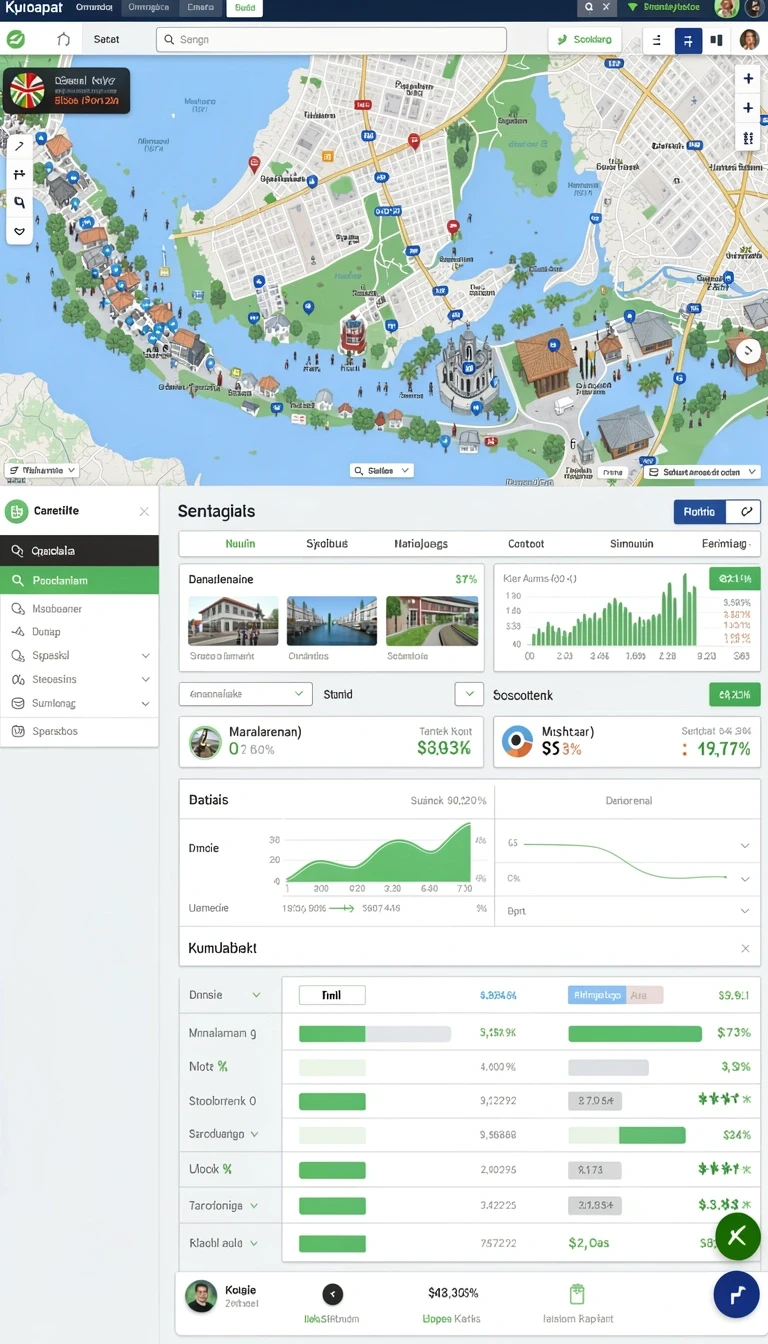Open the dropdown next to Stanid
The height and width of the screenshot is (1344, 768).
coord(469,693)
